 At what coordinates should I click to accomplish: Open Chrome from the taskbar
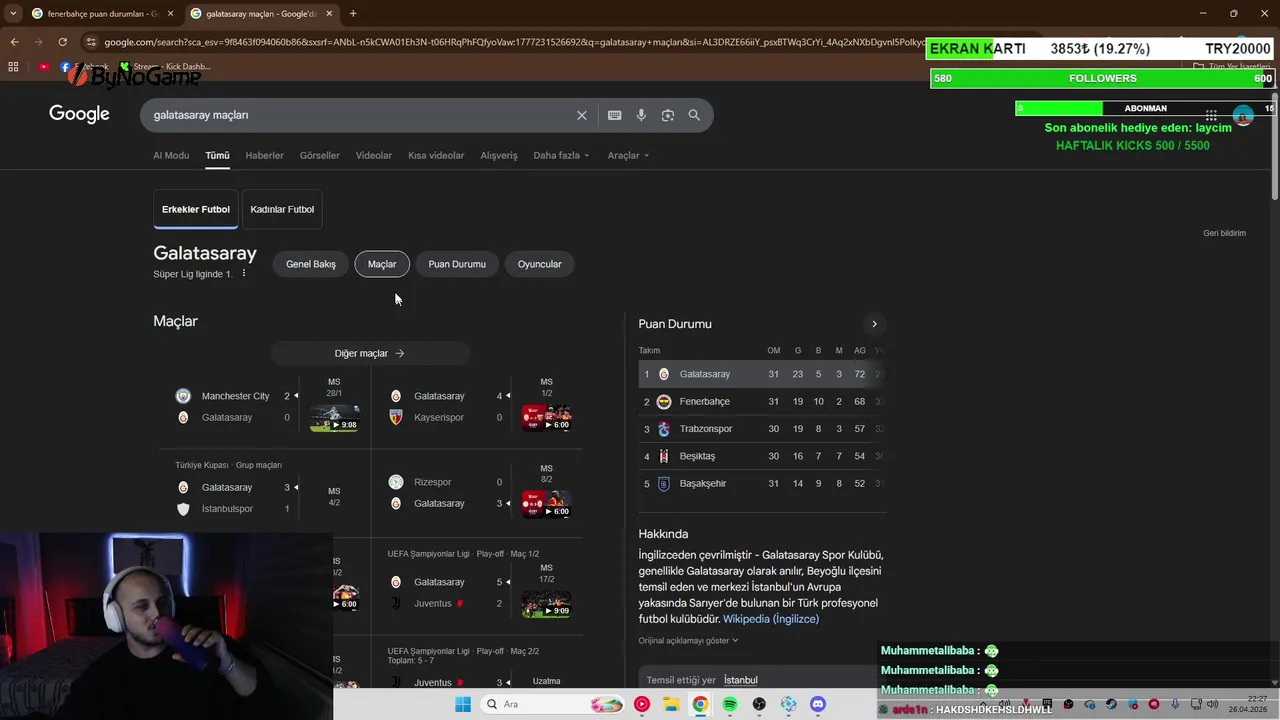pos(700,704)
